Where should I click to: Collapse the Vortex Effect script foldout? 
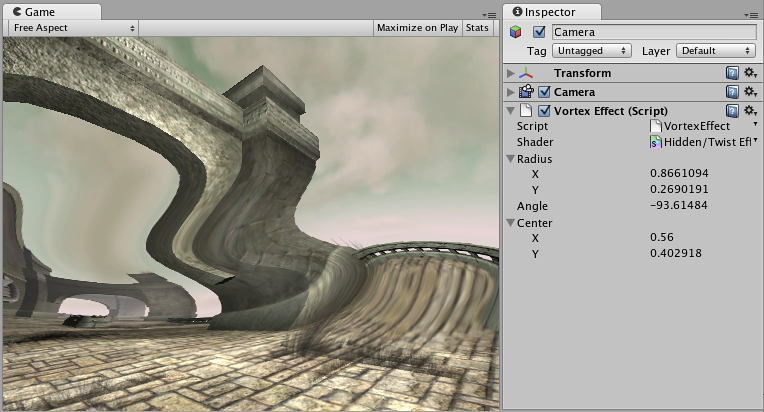[x=511, y=111]
